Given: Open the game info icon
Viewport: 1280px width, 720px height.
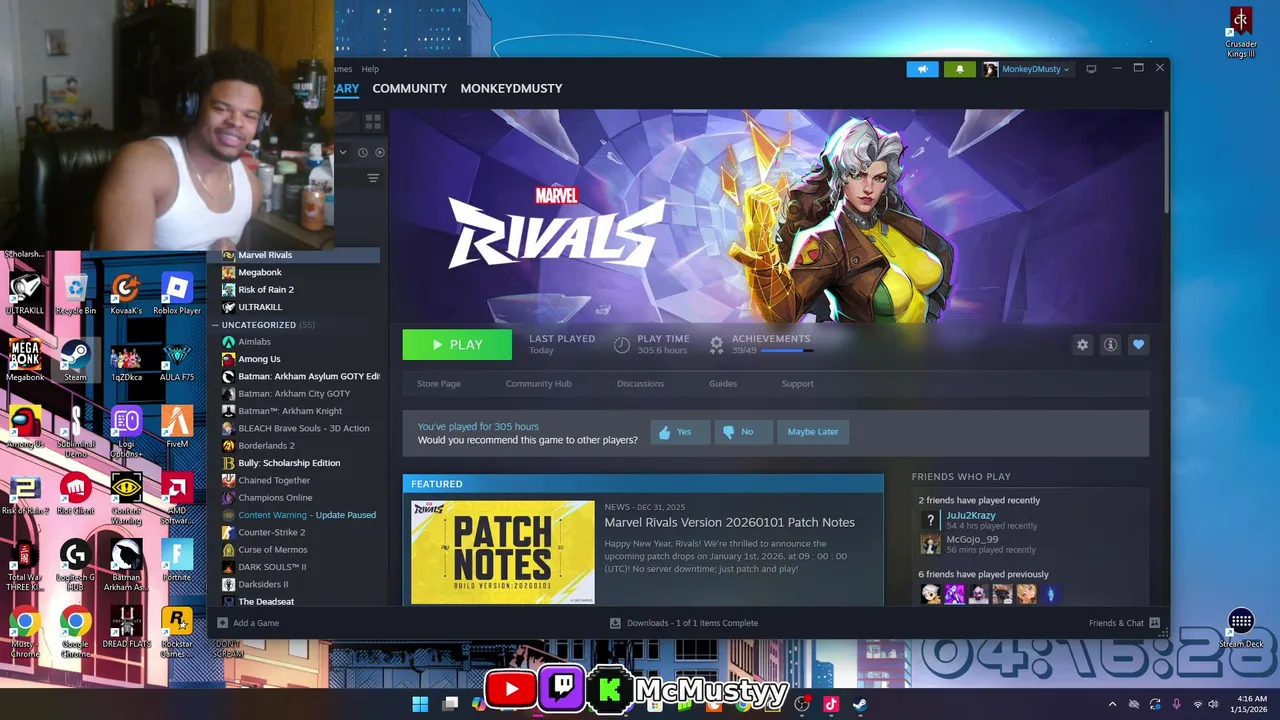Looking at the screenshot, I should (x=1110, y=344).
